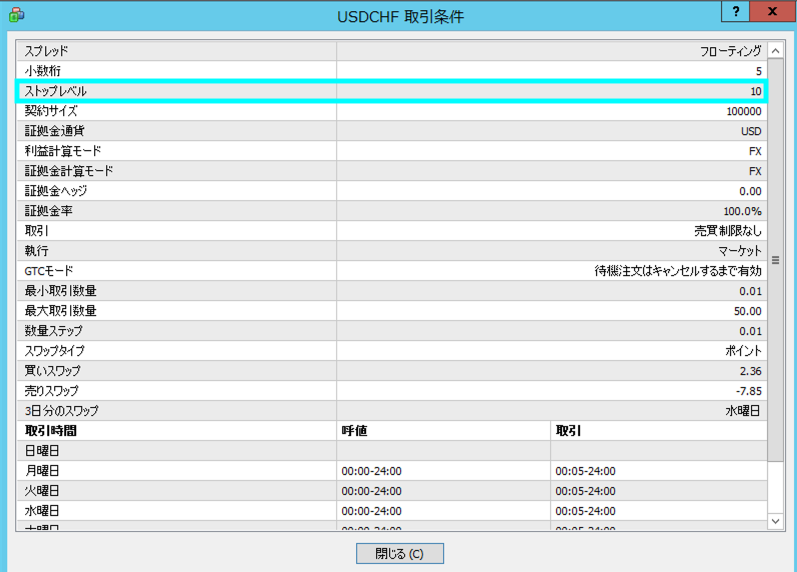Click the vertical scrollbar thumb grip

click(x=775, y=260)
